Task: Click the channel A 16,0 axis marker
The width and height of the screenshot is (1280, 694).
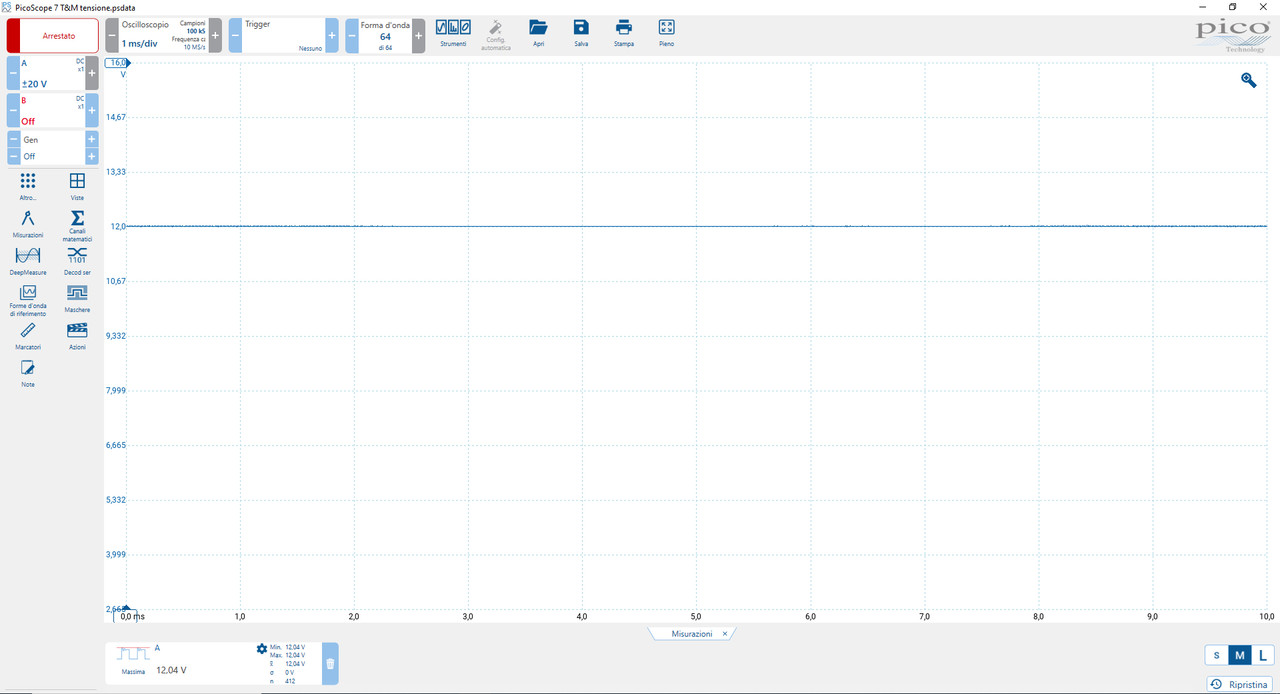Action: pyautogui.click(x=119, y=62)
